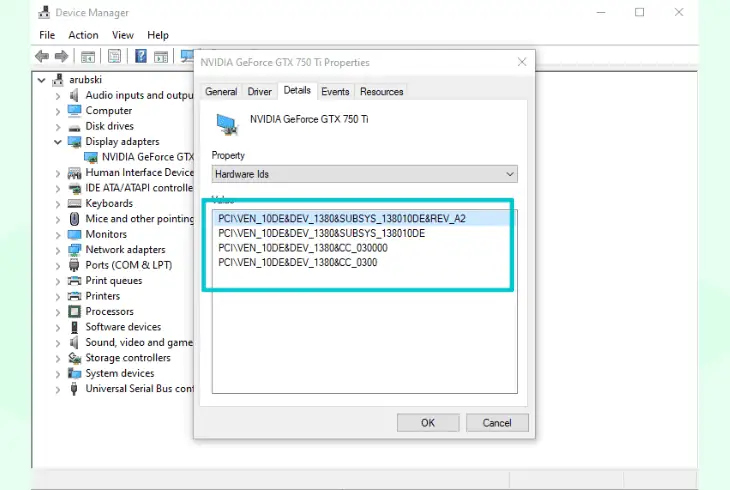Click the blue Help question-mark toolbar icon
Image resolution: width=730 pixels, height=490 pixels.
coord(141,56)
